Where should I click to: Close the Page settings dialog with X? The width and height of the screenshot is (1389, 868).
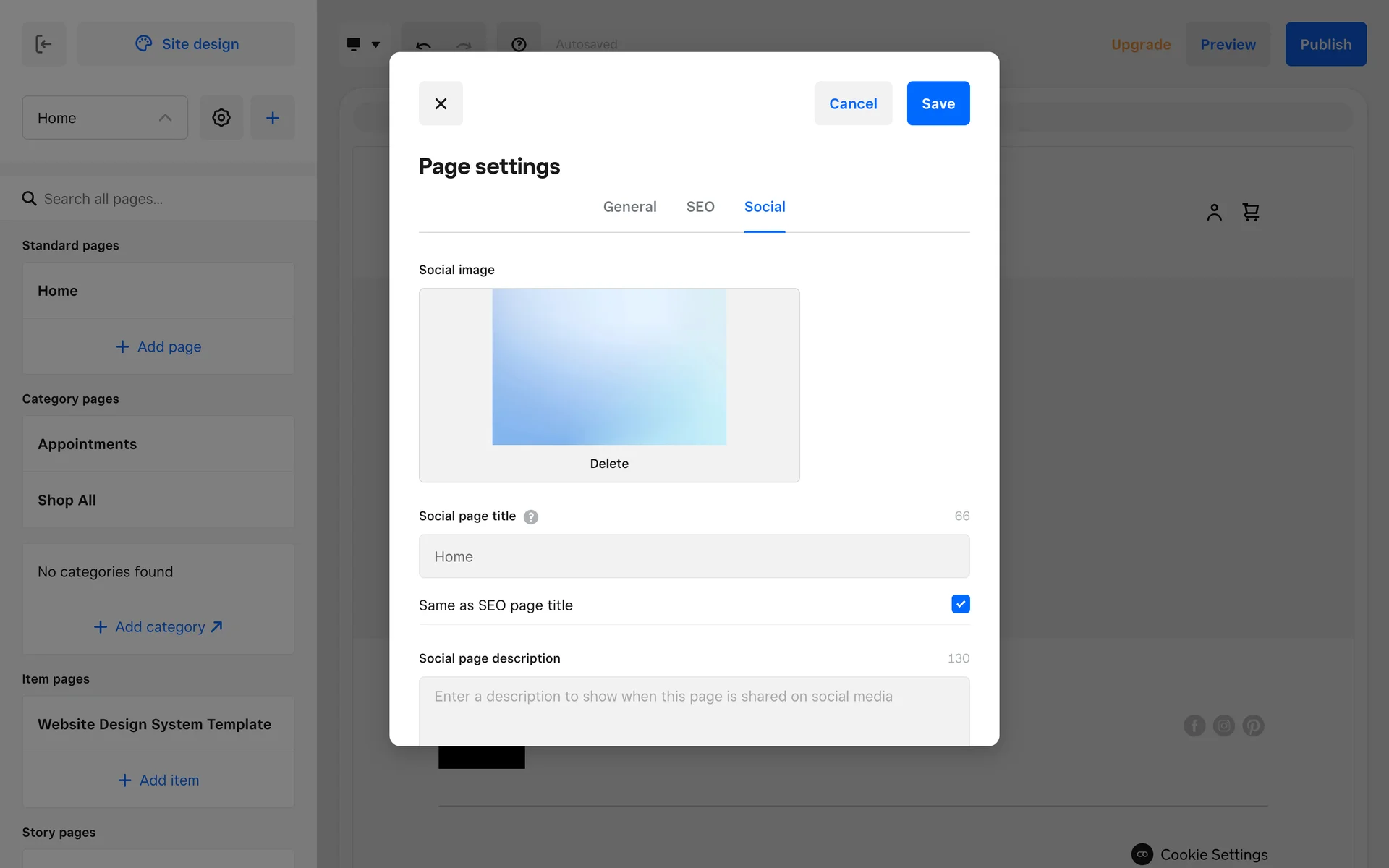click(x=441, y=103)
